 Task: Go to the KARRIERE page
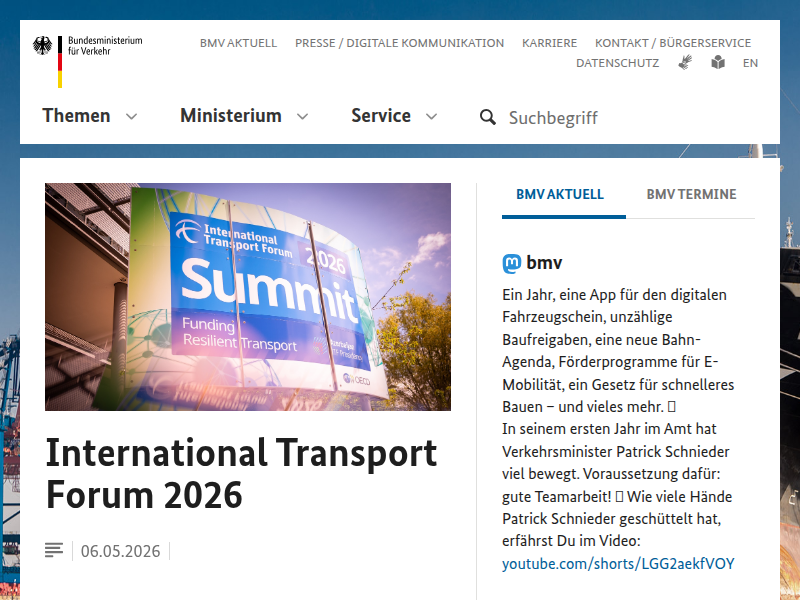549,43
